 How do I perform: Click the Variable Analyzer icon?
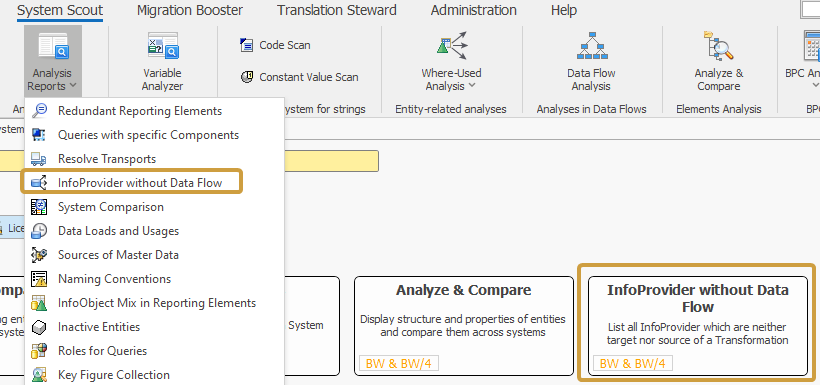[163, 45]
